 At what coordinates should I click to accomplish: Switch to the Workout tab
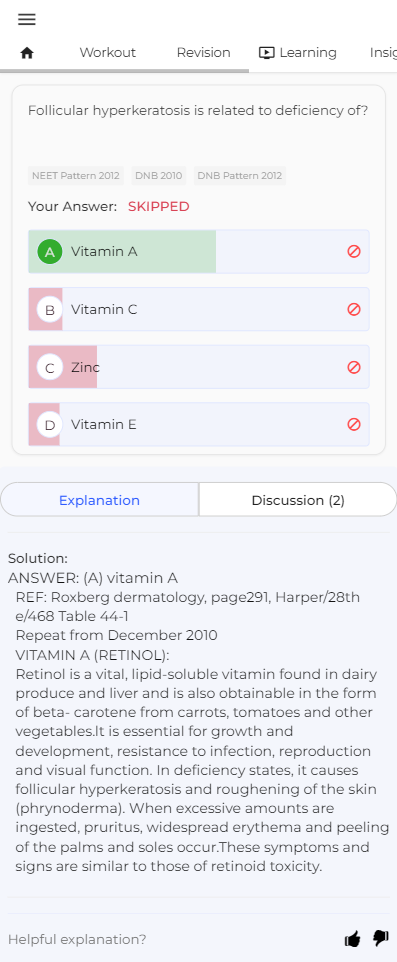click(x=107, y=53)
